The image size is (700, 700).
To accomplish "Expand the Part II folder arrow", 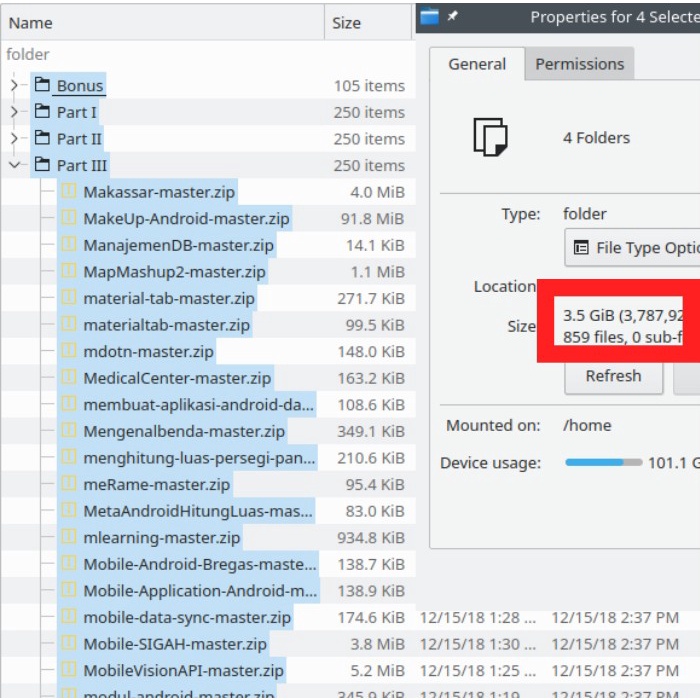I will [x=14, y=138].
